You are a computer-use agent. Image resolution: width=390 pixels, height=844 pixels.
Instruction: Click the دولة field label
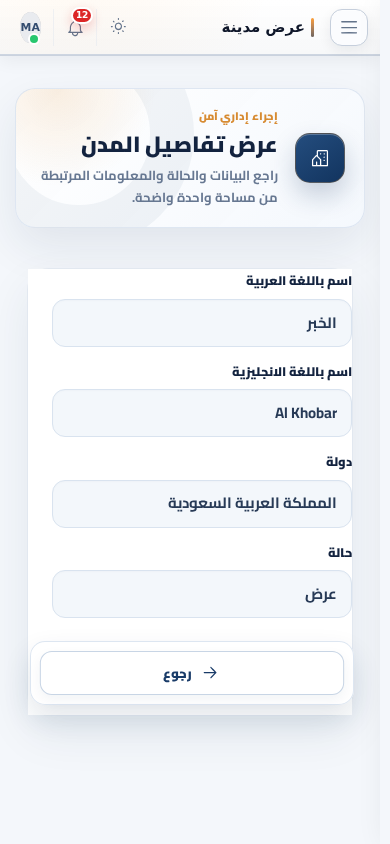(x=339, y=462)
